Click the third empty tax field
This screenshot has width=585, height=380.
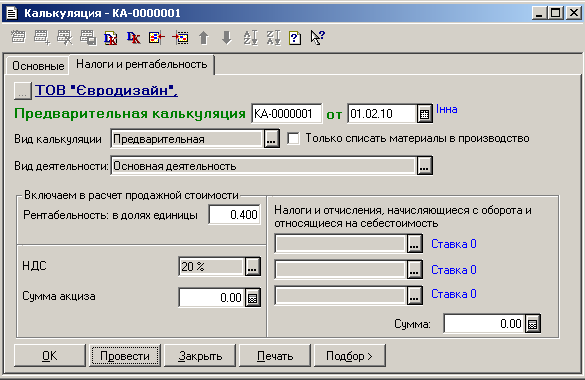tap(341, 295)
